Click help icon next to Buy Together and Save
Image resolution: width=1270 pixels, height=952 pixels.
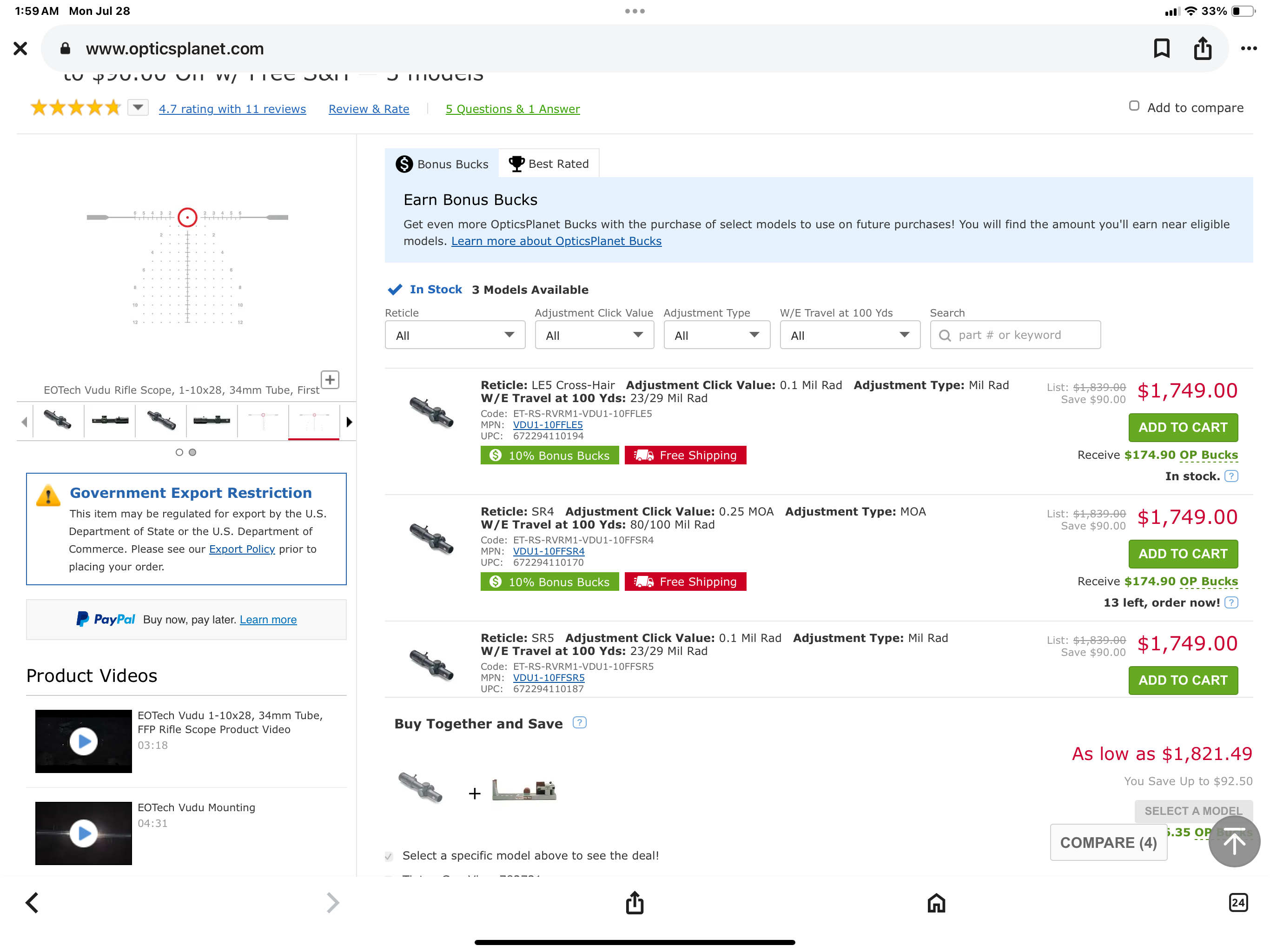579,722
